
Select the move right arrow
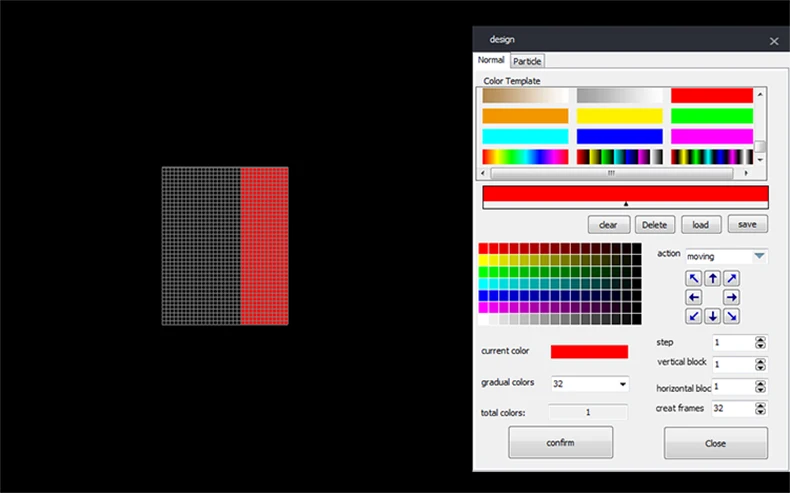[x=732, y=298]
